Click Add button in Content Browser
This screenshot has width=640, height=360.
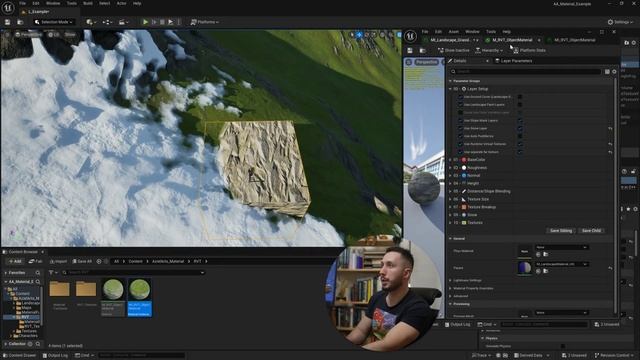(x=15, y=261)
